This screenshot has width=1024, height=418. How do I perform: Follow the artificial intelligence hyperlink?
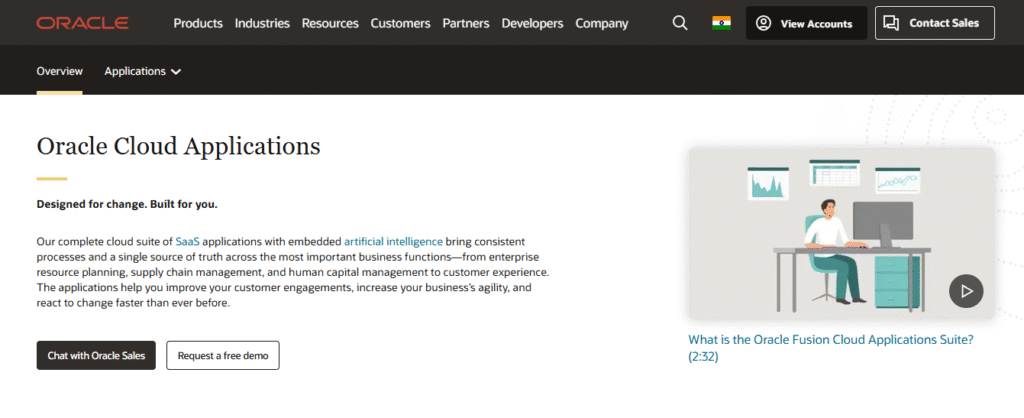pyautogui.click(x=393, y=242)
